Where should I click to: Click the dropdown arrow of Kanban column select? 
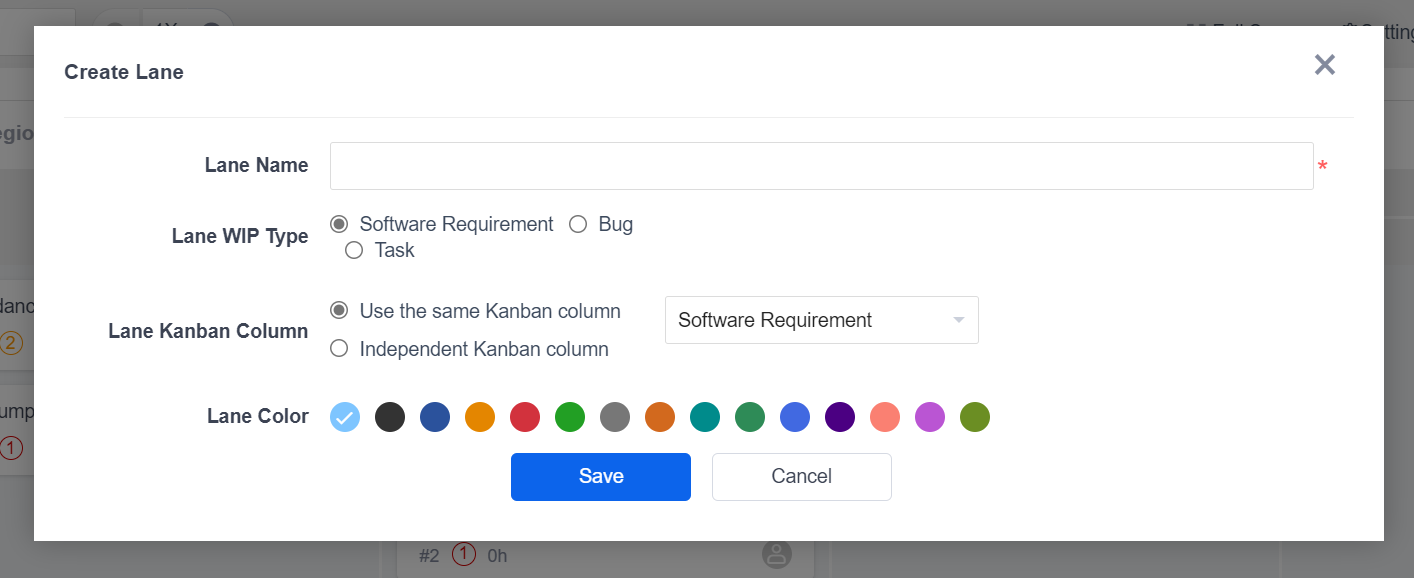point(958,320)
